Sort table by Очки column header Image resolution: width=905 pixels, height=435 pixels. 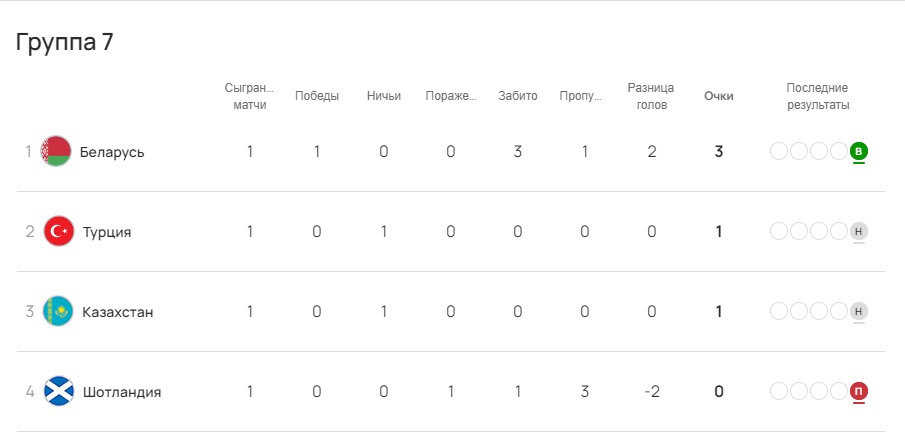[718, 96]
